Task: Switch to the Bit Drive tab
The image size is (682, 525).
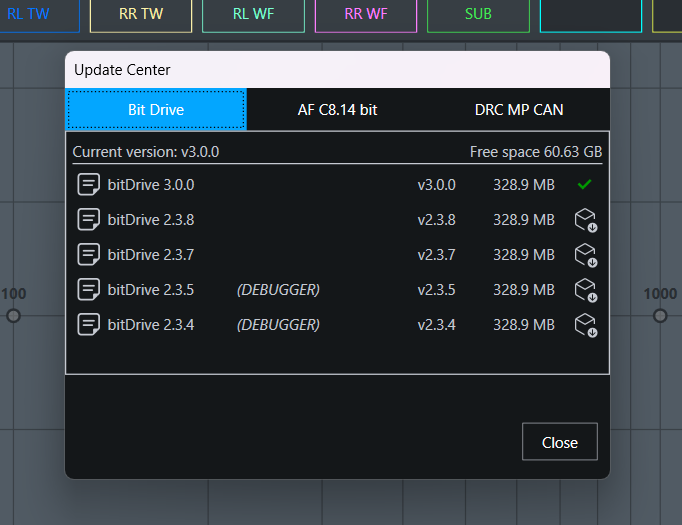Action: 156,110
